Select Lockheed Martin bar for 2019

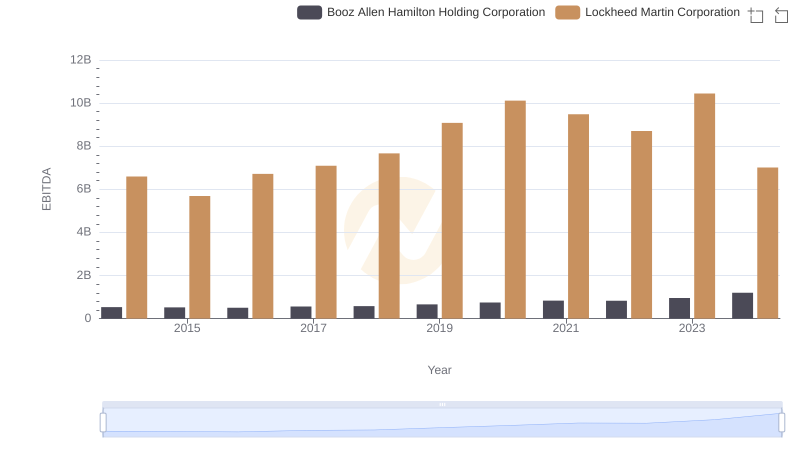(452, 221)
